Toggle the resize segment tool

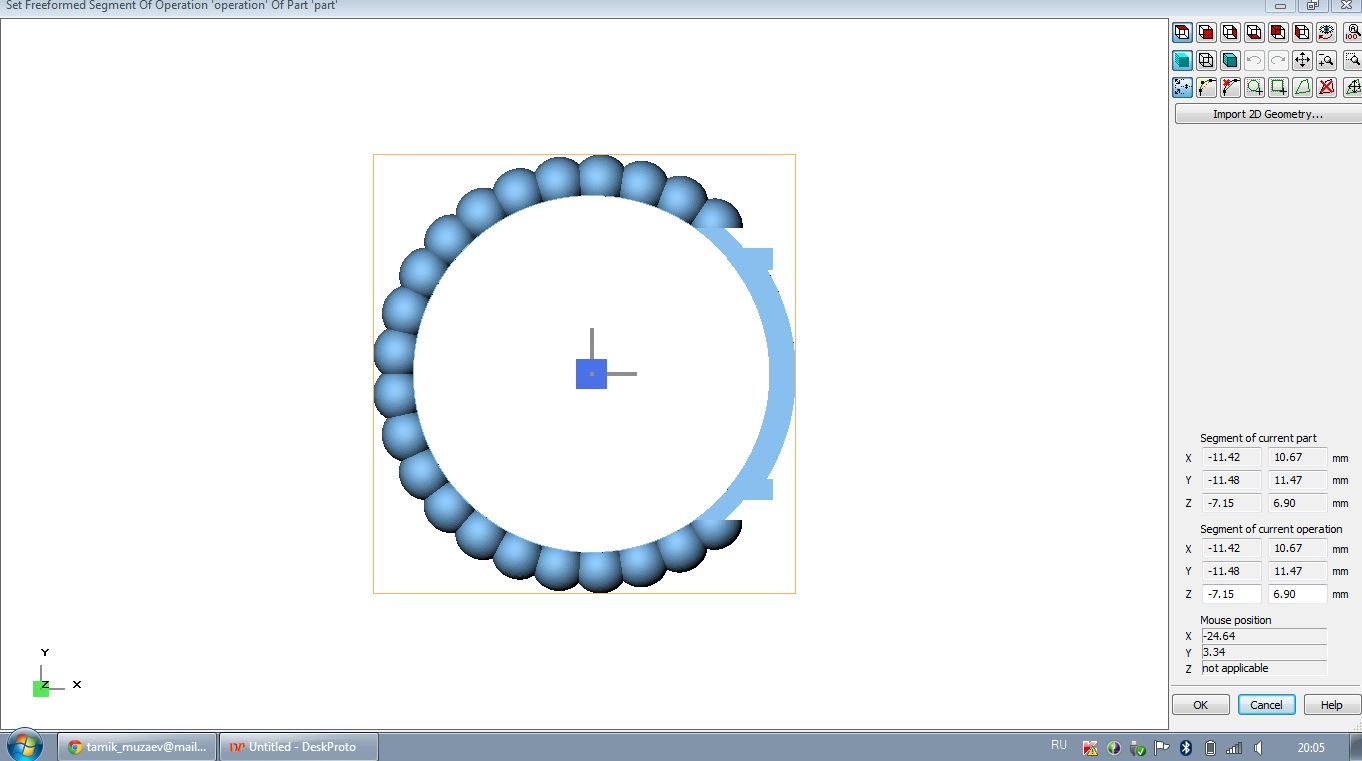pyautogui.click(x=1182, y=87)
